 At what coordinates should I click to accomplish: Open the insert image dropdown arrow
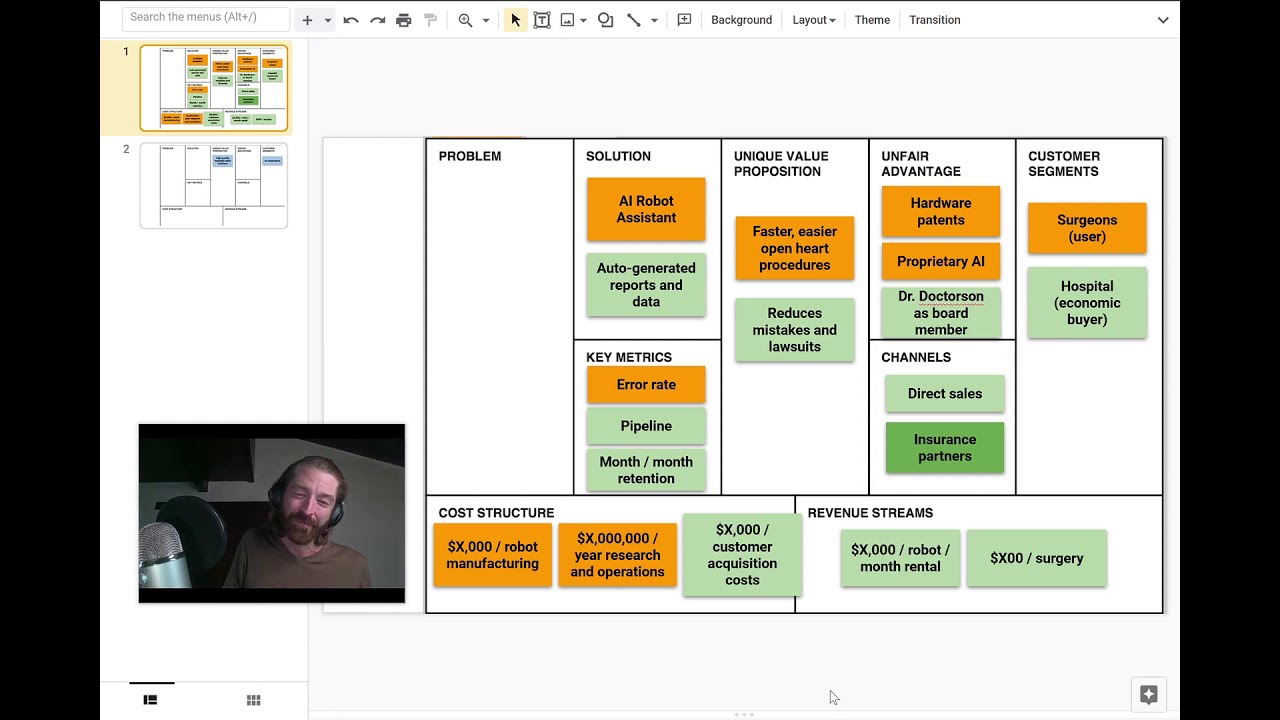(583, 20)
